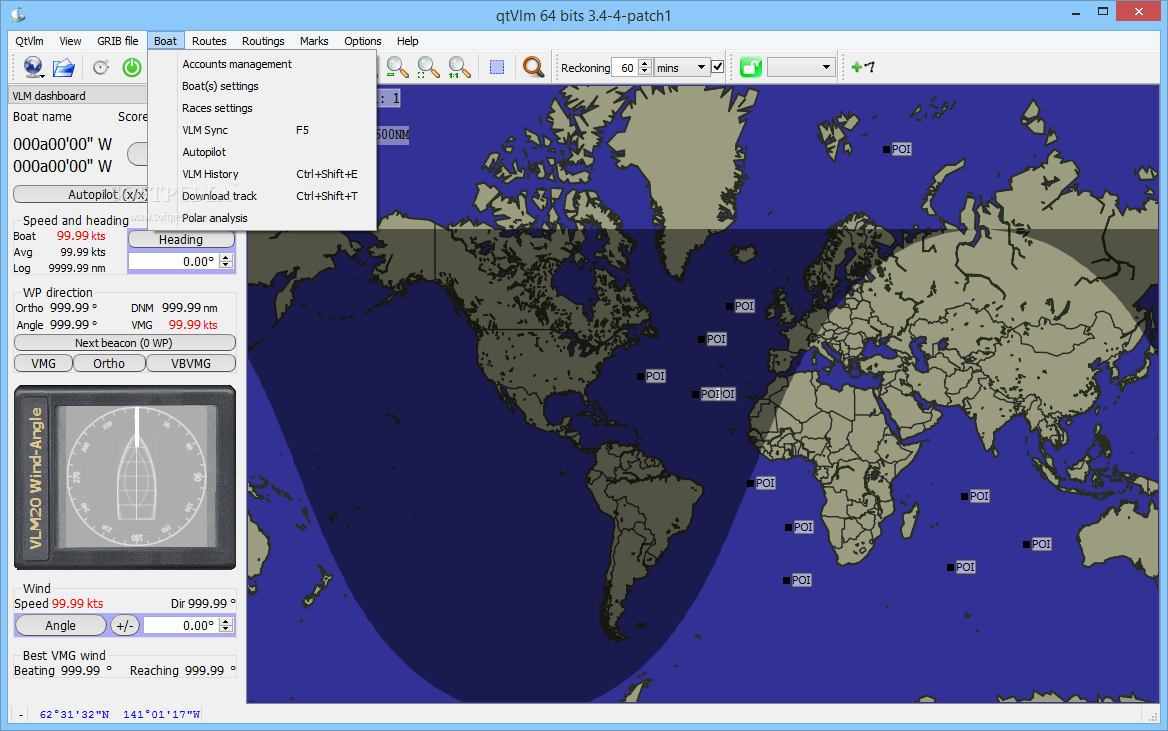The height and width of the screenshot is (731, 1168).
Task: Click the coordinates 62°31'32"N in status bar
Action: click(74, 715)
